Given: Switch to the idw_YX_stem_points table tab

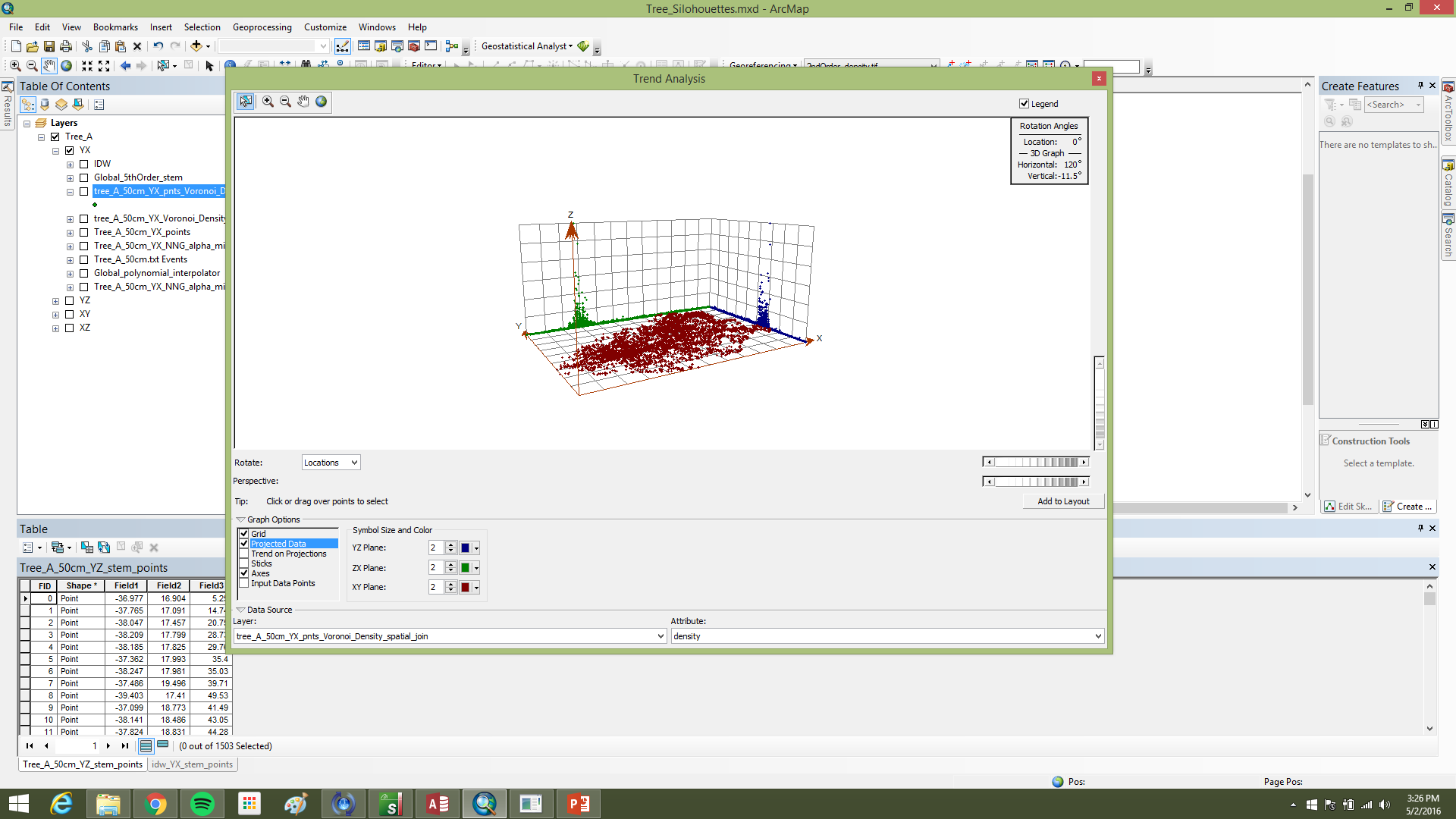Looking at the screenshot, I should 192,764.
